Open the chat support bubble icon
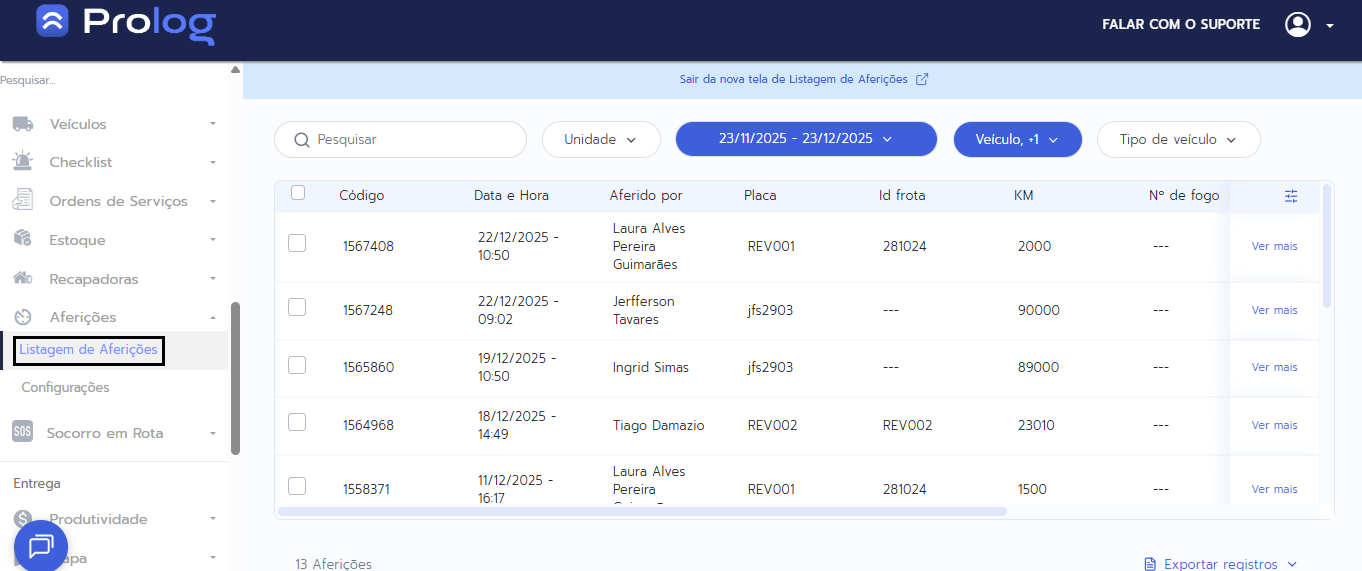Viewport: 1362px width, 571px height. pos(41,546)
